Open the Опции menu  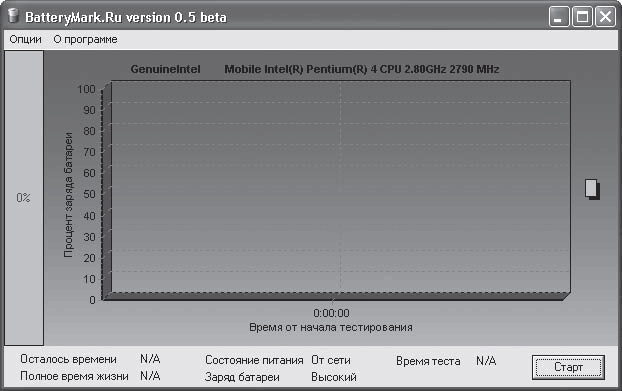point(25,40)
